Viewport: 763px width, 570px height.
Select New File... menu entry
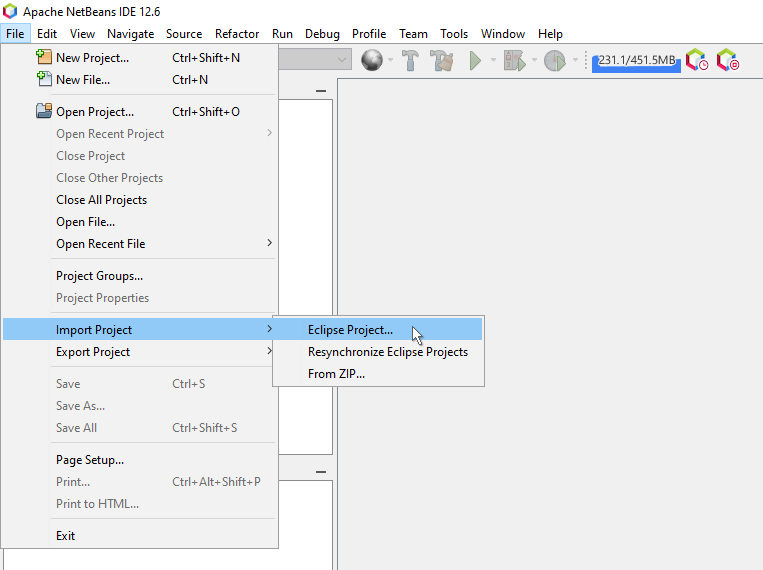click(140, 79)
